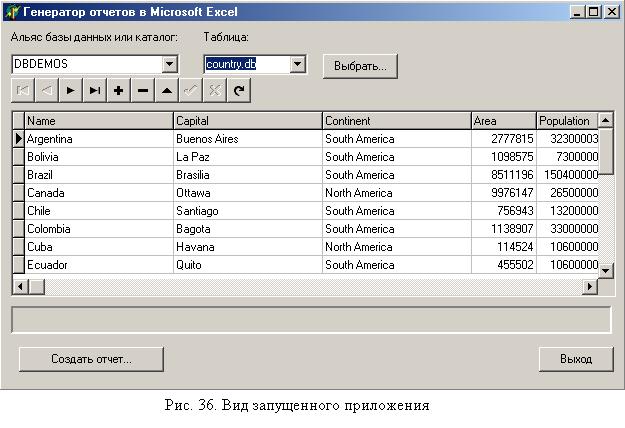Select the Argentina cell
The height and width of the screenshot is (428, 625).
tap(99, 139)
